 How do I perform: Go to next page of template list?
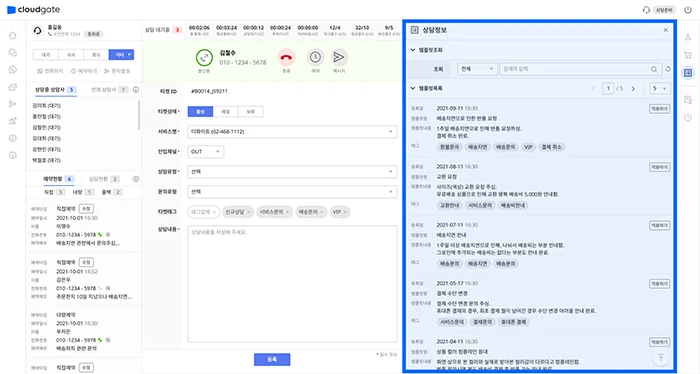tap(633, 88)
